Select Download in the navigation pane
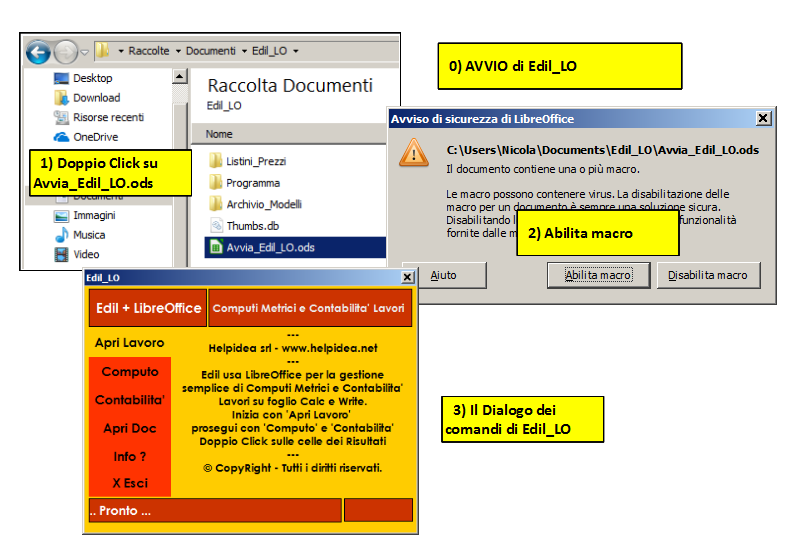Image resolution: width=793 pixels, height=559 pixels. pos(97,98)
